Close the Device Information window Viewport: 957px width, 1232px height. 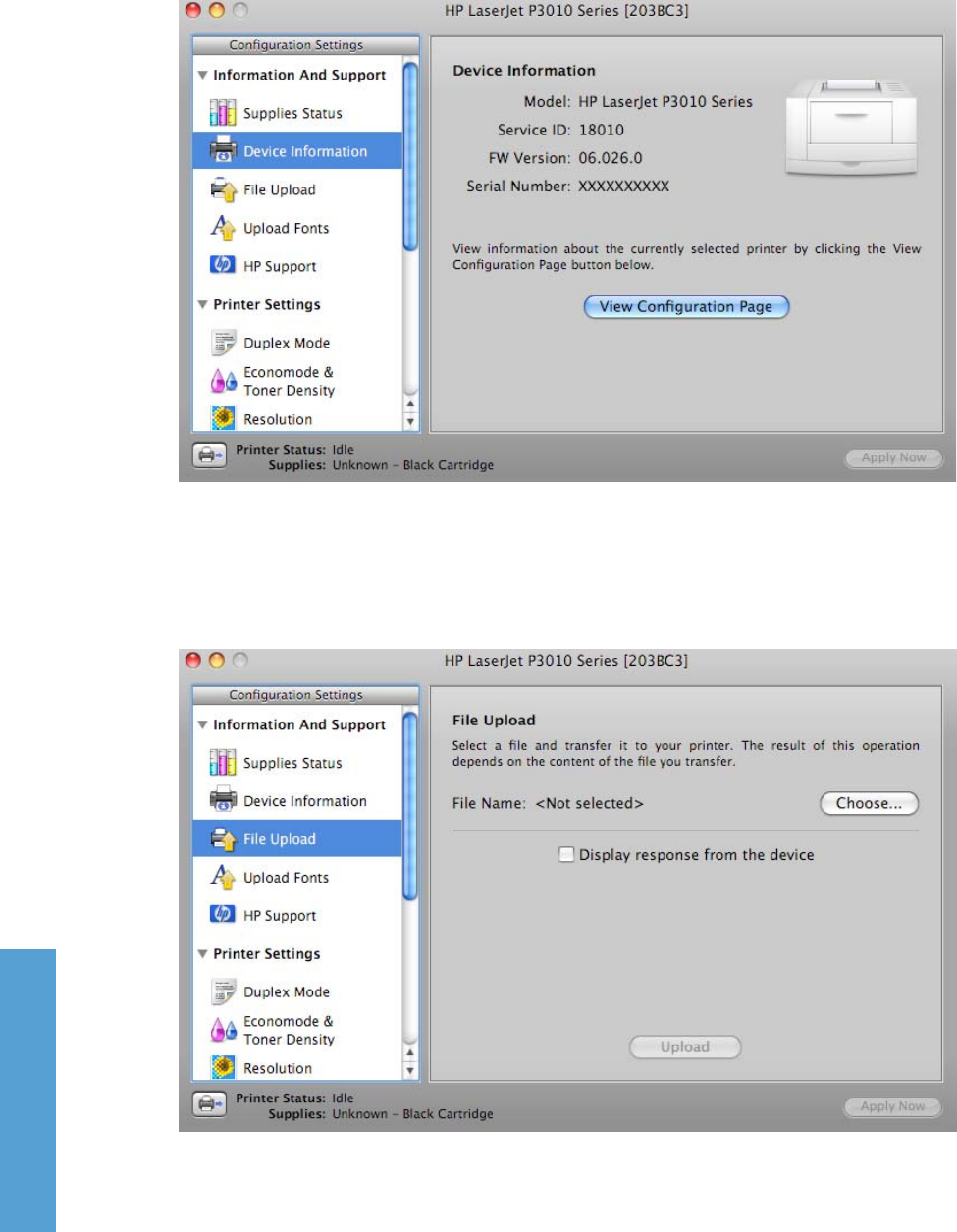[193, 11]
